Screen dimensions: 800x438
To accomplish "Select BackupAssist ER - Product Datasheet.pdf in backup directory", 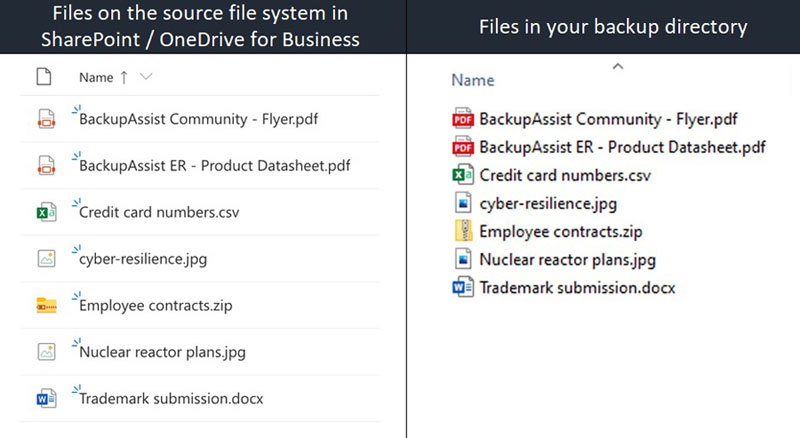I will click(x=622, y=147).
